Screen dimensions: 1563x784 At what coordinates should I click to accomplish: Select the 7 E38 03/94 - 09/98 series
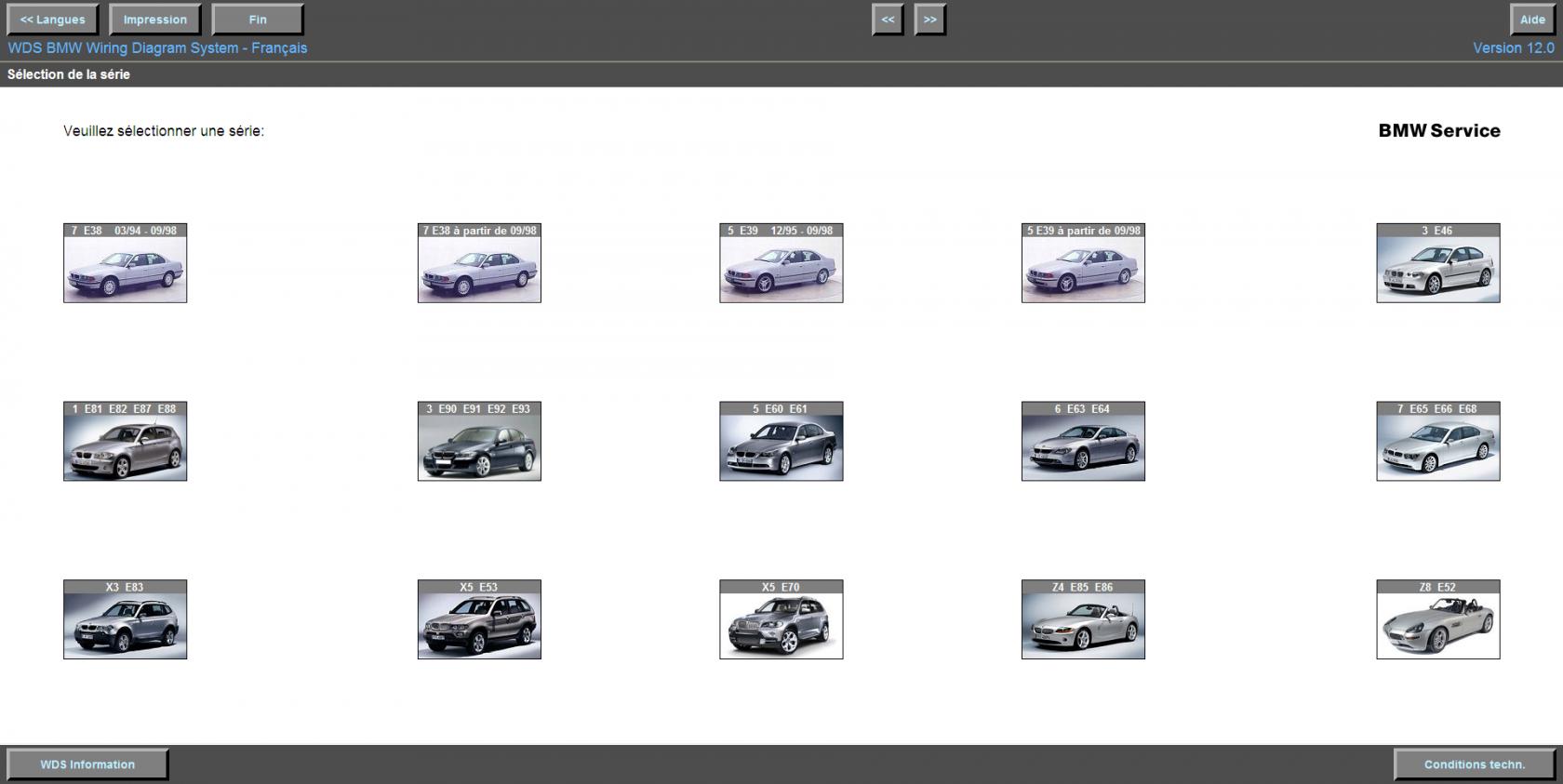[125, 263]
